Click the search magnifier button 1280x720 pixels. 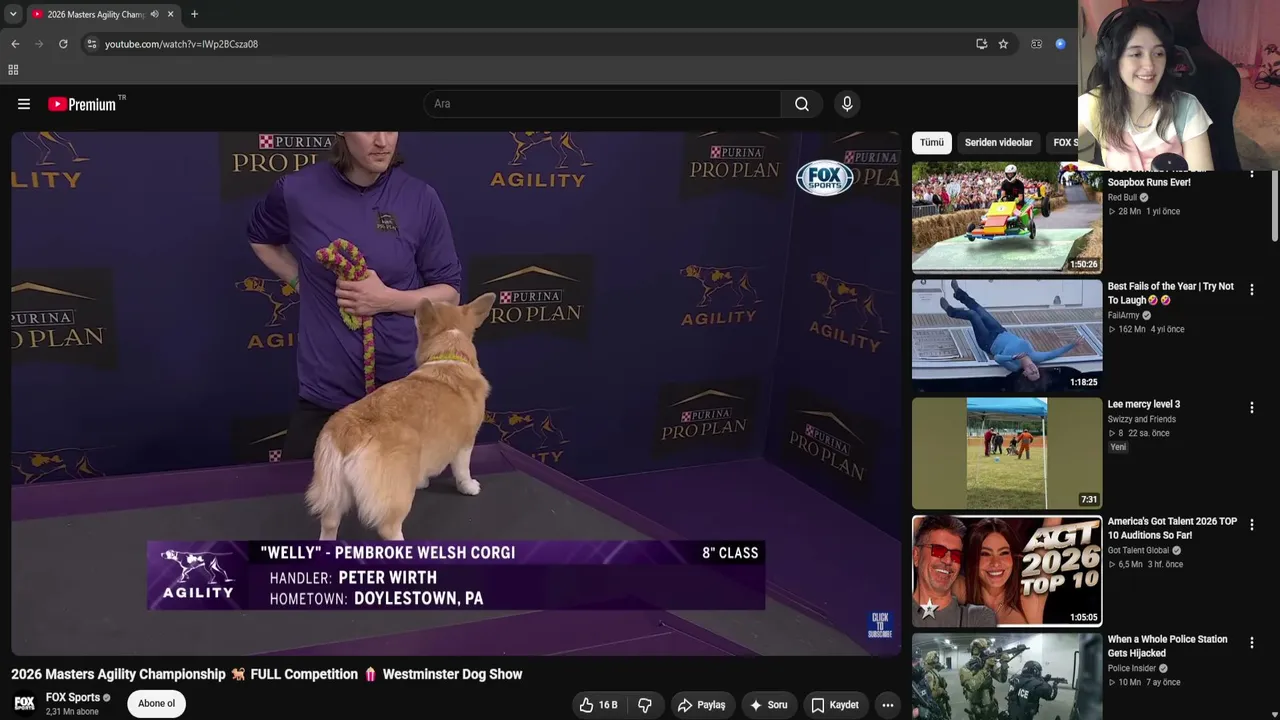pos(802,104)
